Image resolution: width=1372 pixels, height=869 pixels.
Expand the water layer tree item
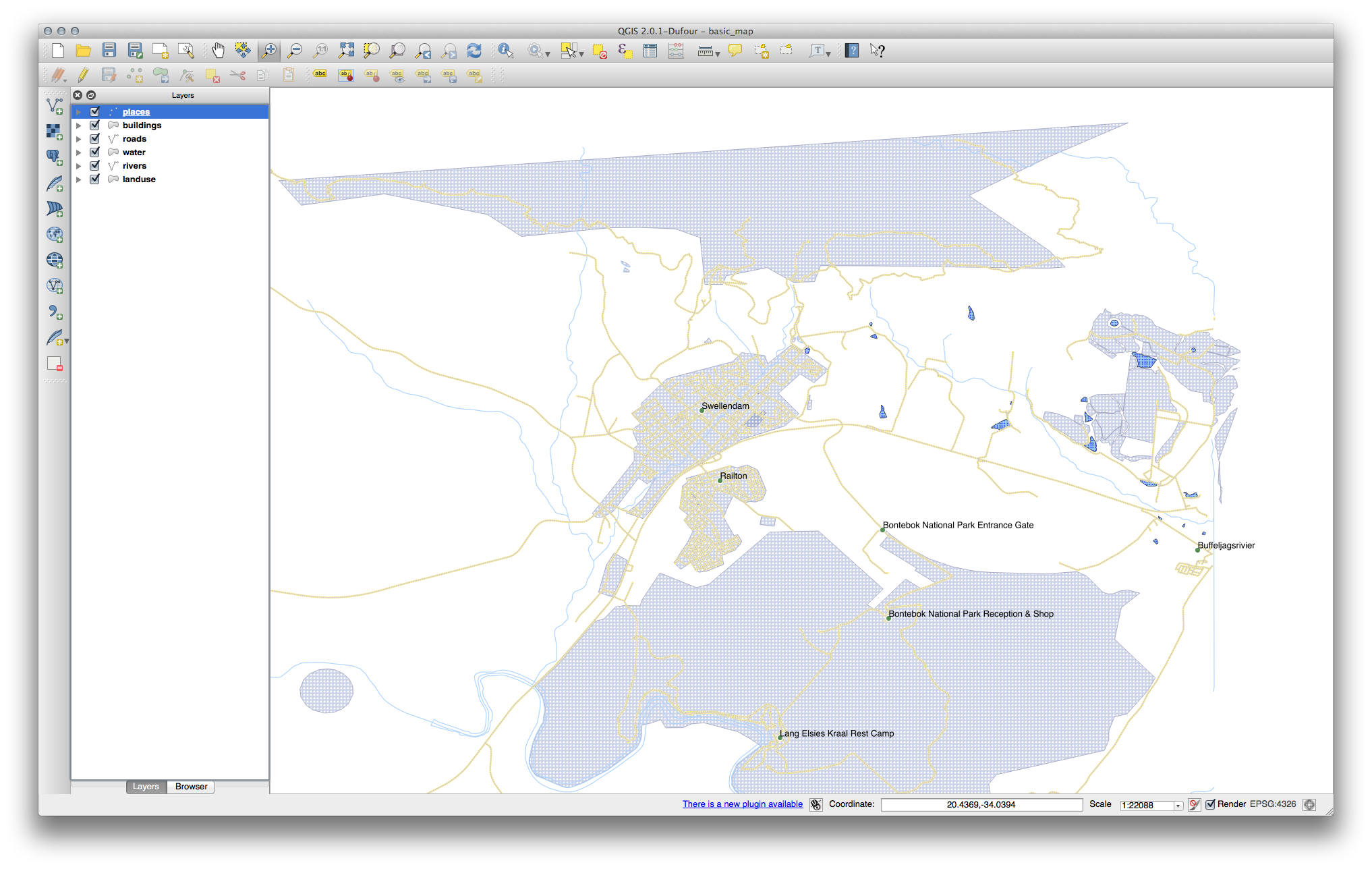(81, 151)
